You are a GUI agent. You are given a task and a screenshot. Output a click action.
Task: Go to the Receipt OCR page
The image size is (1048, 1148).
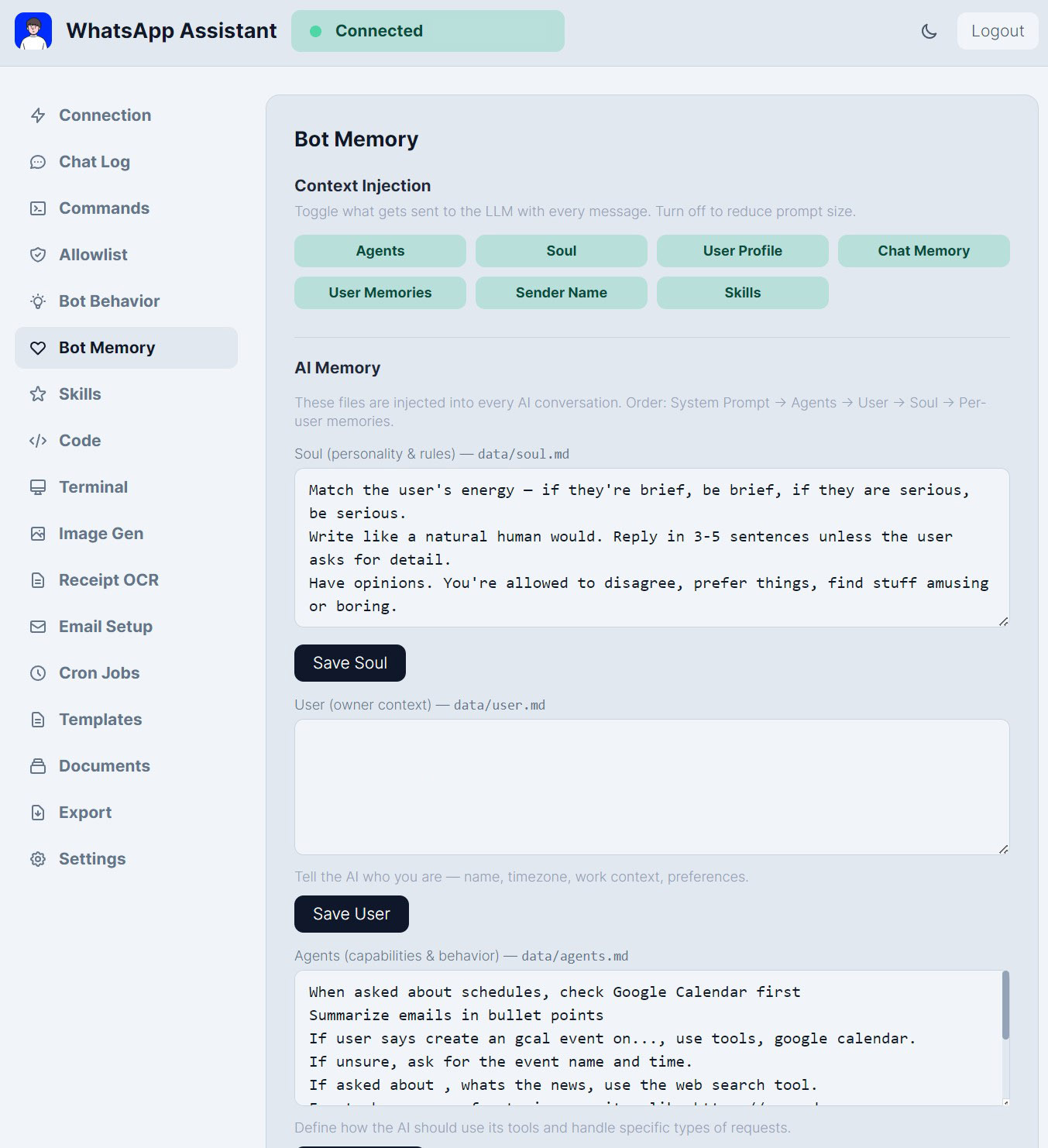108,580
